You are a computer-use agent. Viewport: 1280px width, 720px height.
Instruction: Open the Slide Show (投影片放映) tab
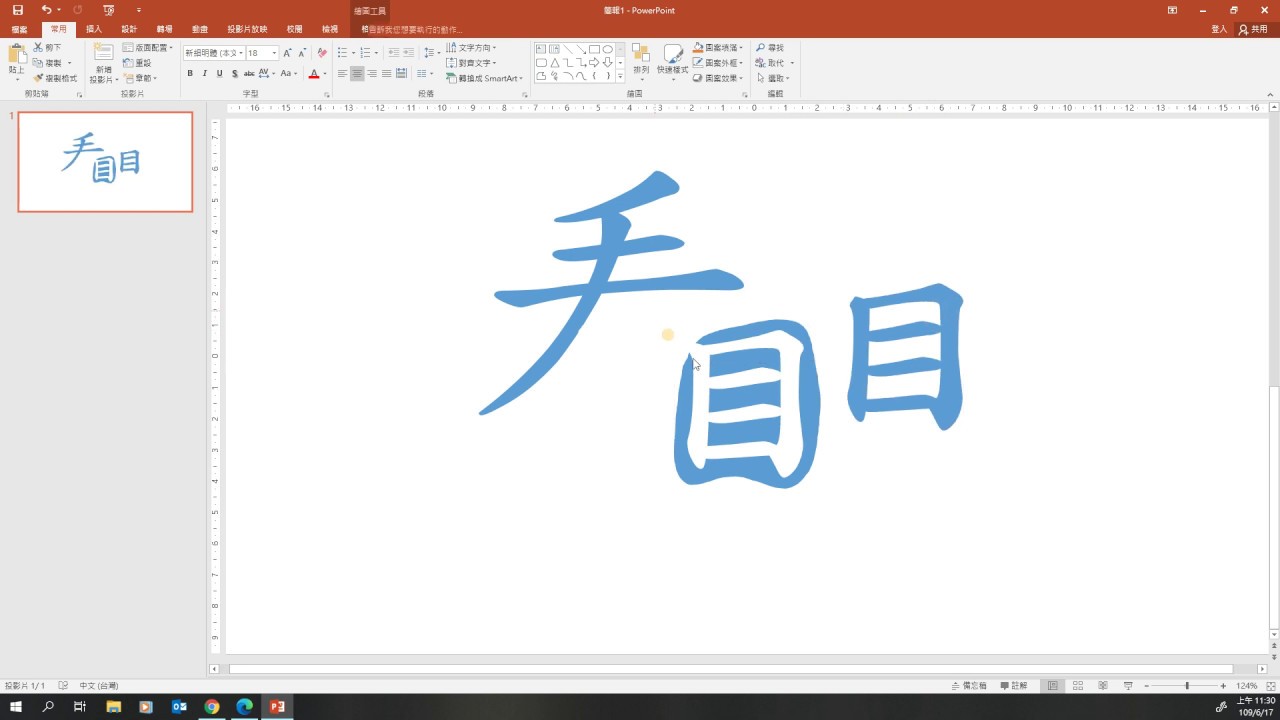pos(247,29)
